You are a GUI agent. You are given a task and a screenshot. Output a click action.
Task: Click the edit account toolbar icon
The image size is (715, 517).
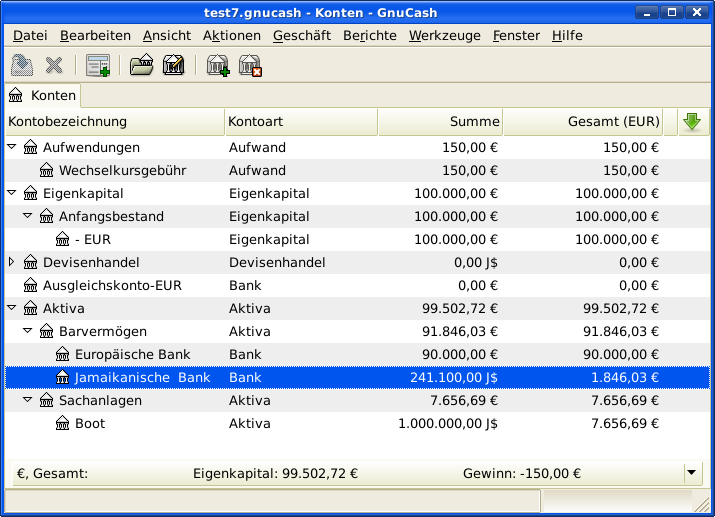point(173,66)
